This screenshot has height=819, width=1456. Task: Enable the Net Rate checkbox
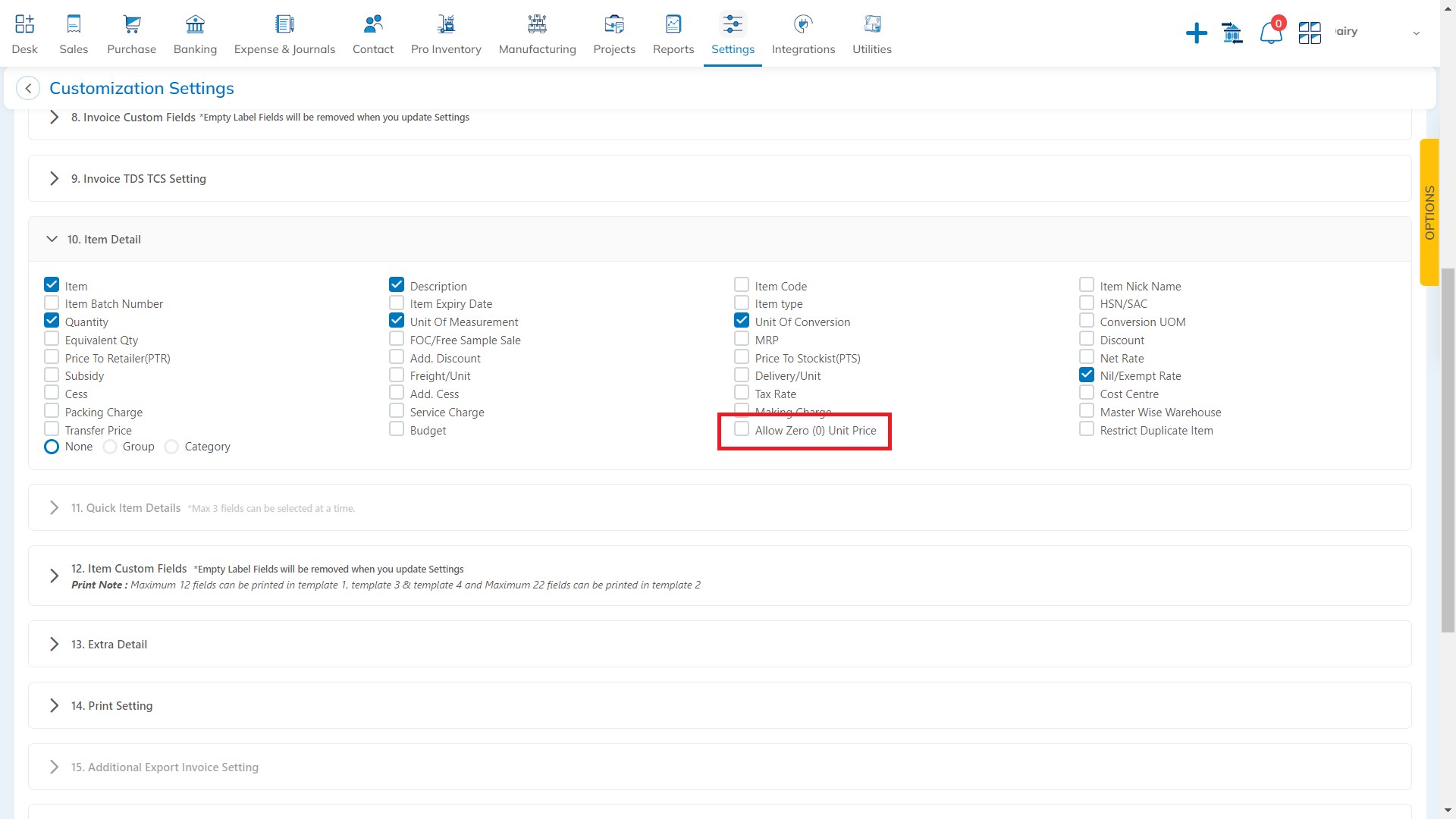[x=1087, y=356]
